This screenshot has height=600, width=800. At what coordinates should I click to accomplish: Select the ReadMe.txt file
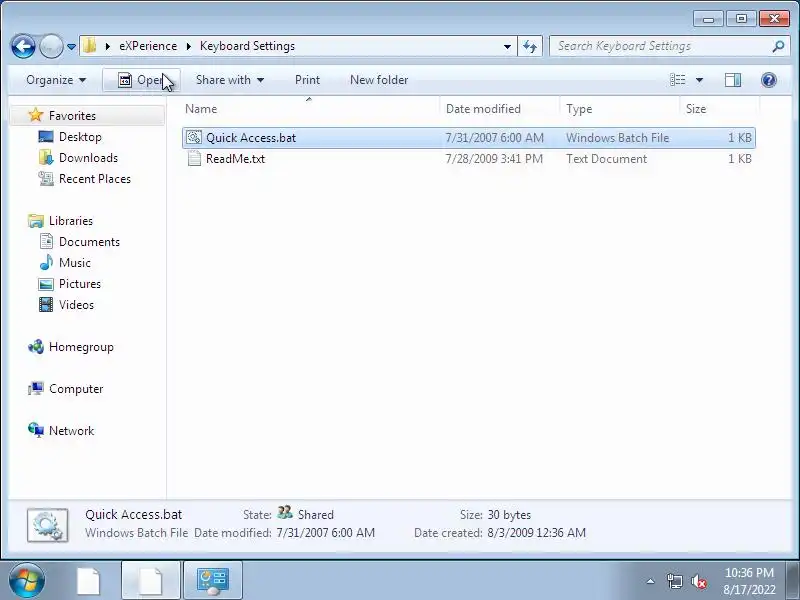point(468,159)
